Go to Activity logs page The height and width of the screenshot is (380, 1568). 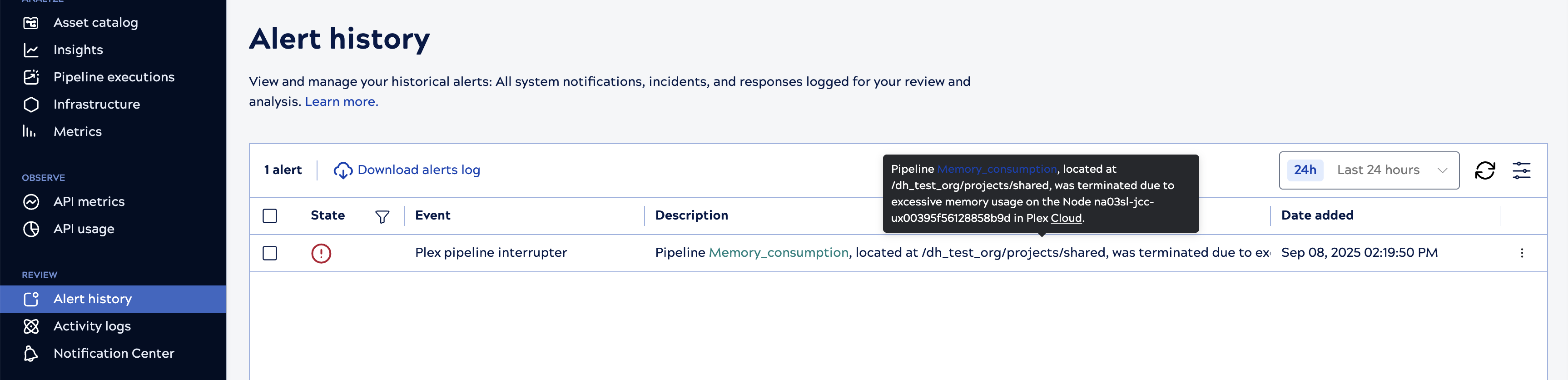(92, 326)
